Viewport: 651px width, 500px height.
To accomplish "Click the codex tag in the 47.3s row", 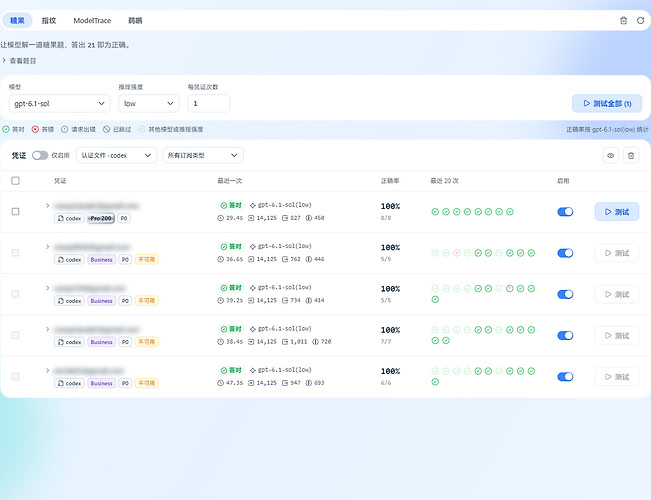I will click(x=69, y=383).
